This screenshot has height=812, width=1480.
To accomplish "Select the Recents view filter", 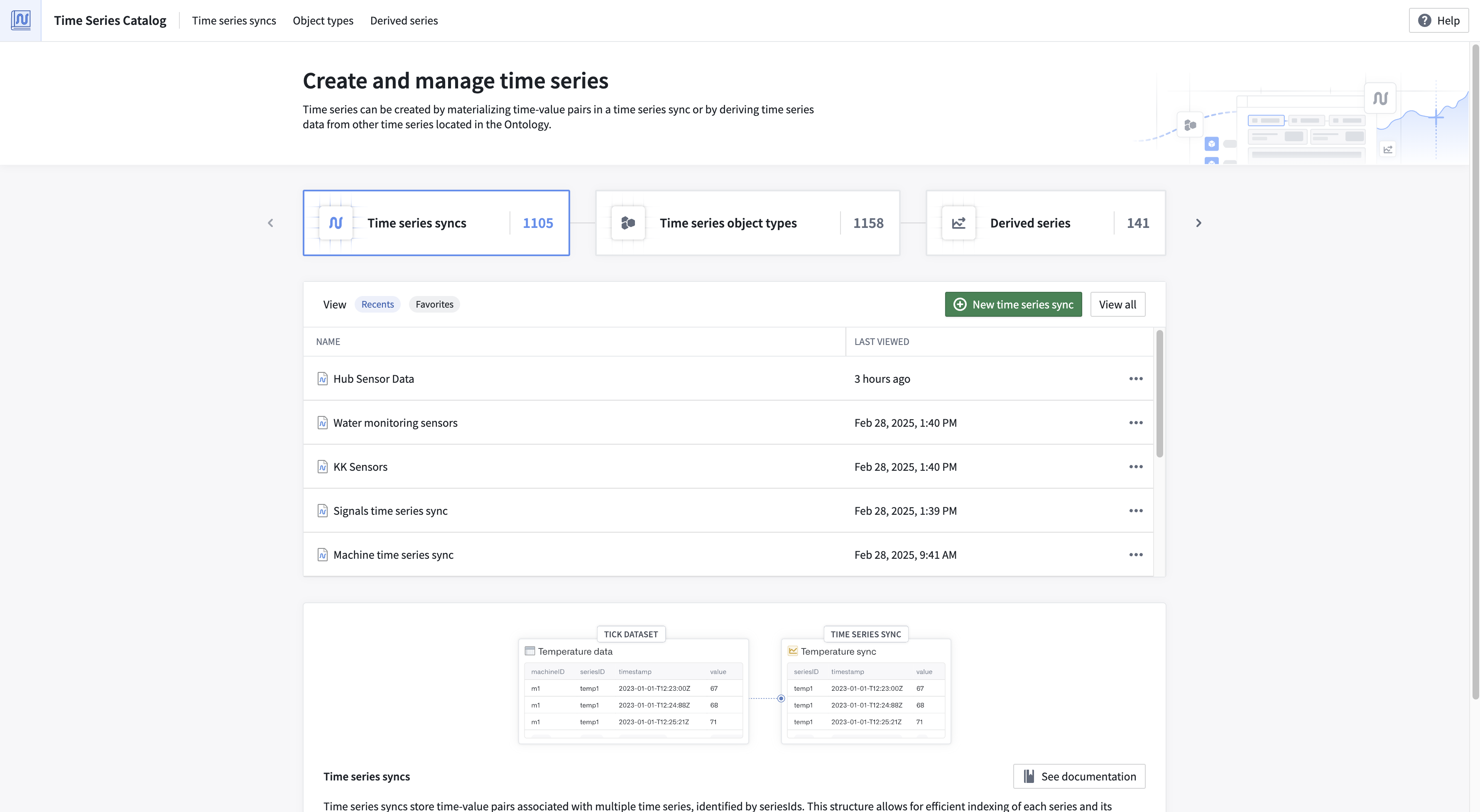I will coord(377,304).
